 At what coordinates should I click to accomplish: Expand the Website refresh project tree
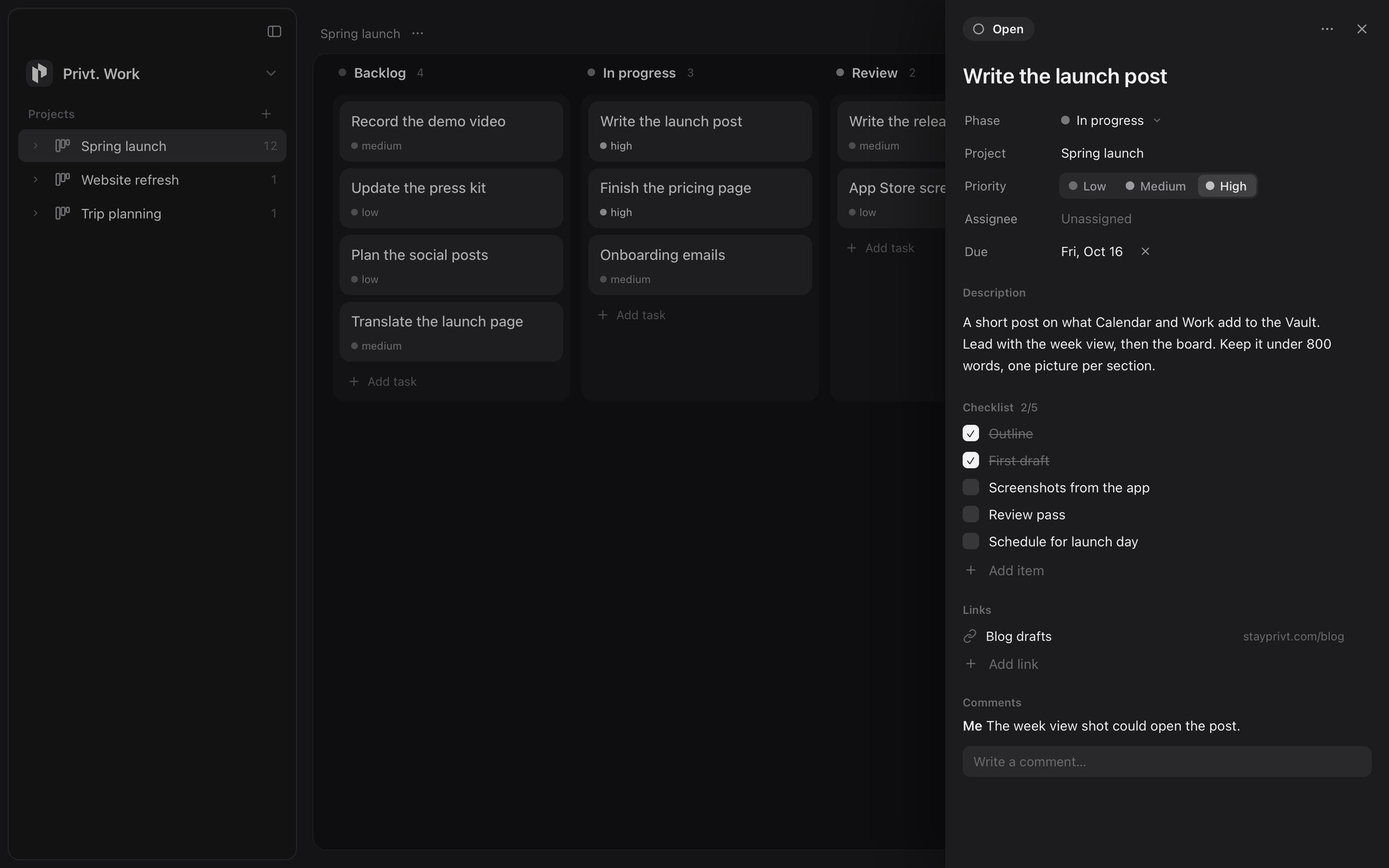35,179
